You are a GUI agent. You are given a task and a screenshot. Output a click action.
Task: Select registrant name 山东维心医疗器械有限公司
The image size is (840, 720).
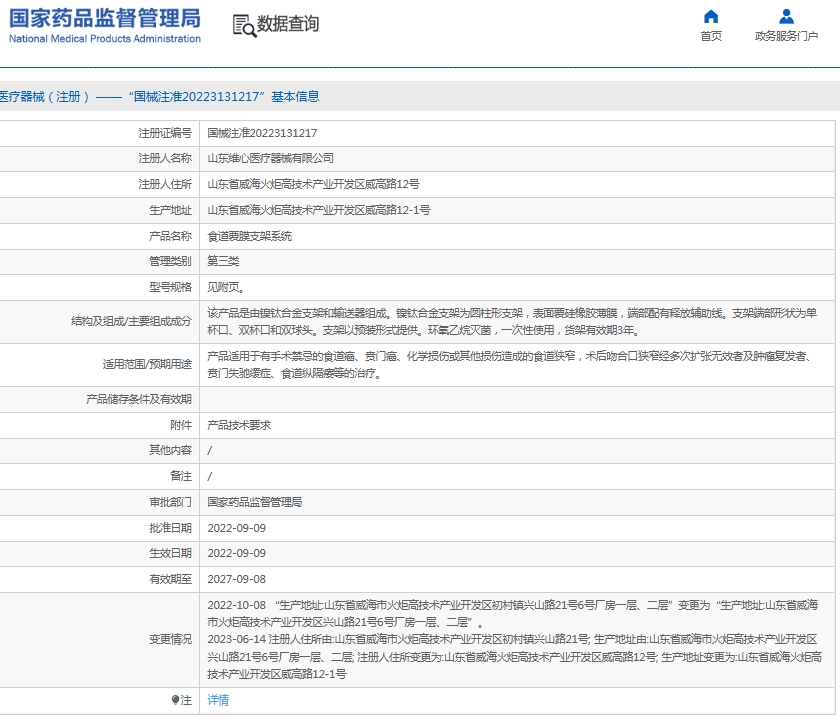click(271, 159)
